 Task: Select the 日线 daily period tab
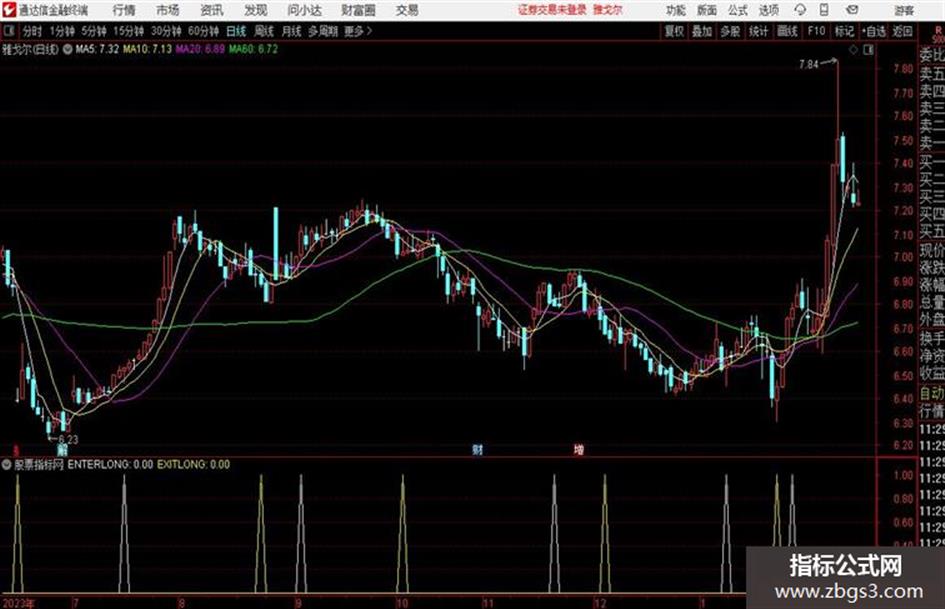[236, 31]
